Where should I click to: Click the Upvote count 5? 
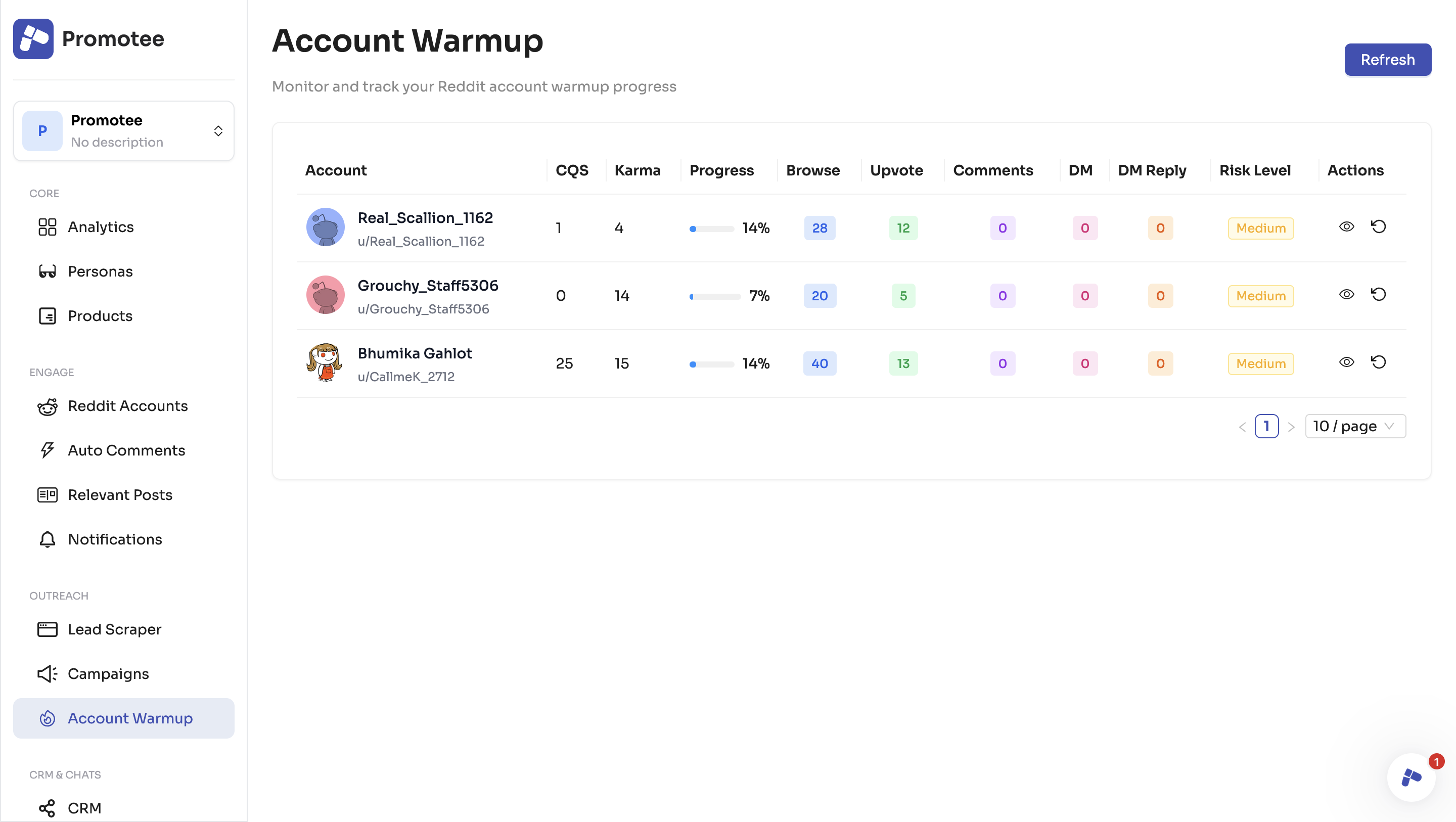[903, 296]
